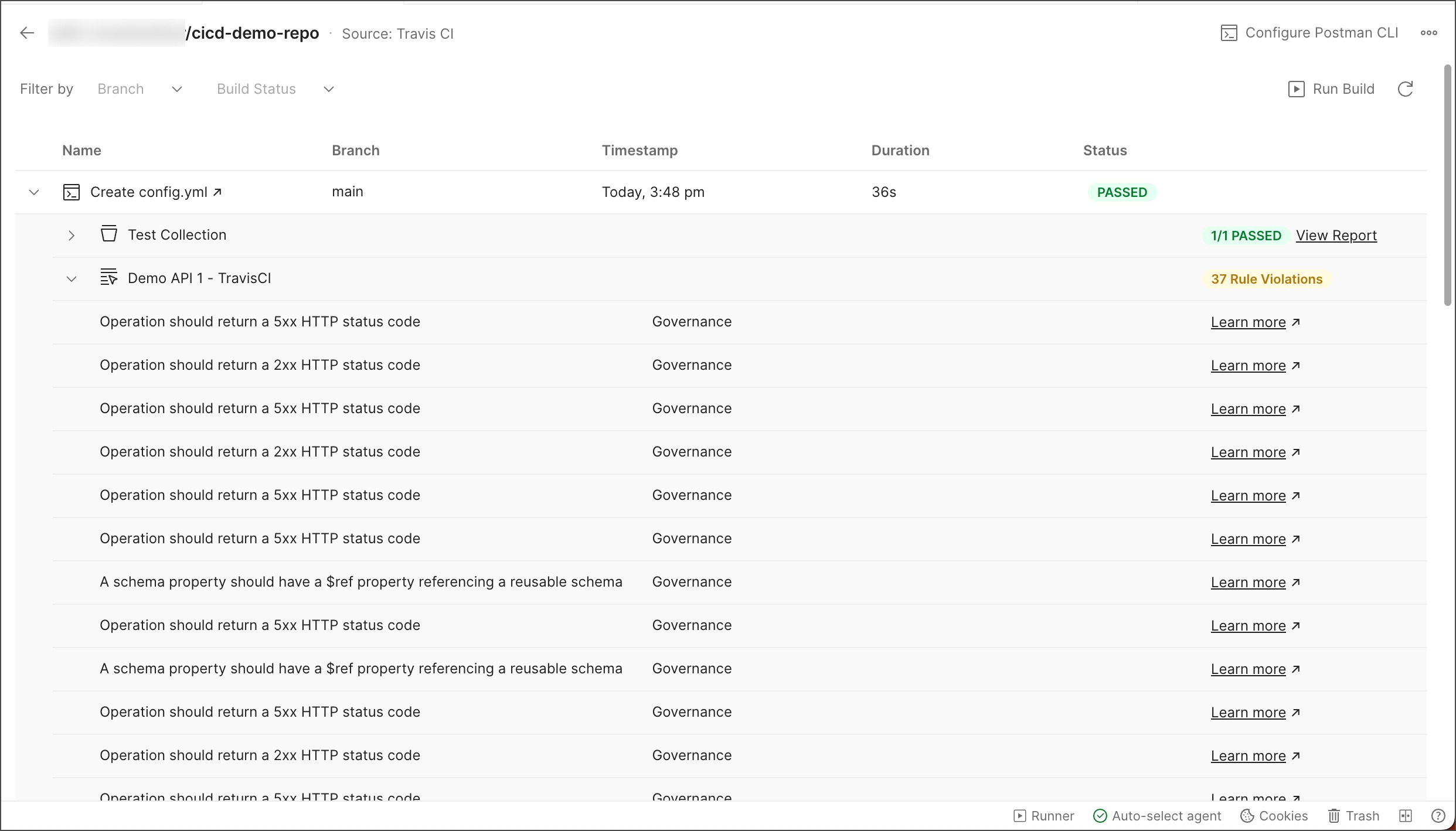Viewport: 1456px width, 831px height.
Task: Open the Branch filter dropdown
Action: [137, 88]
